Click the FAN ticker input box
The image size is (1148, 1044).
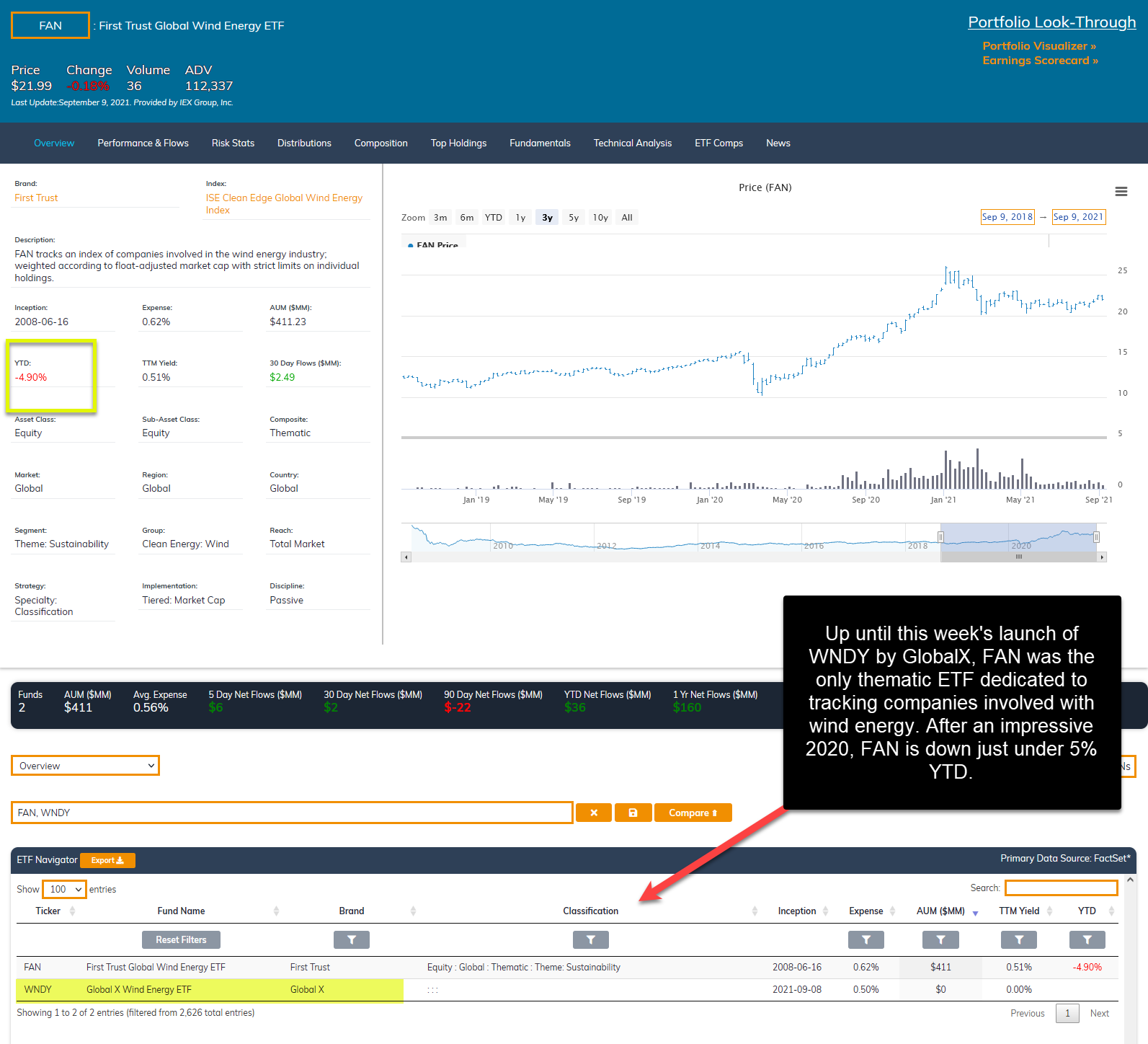tap(50, 25)
